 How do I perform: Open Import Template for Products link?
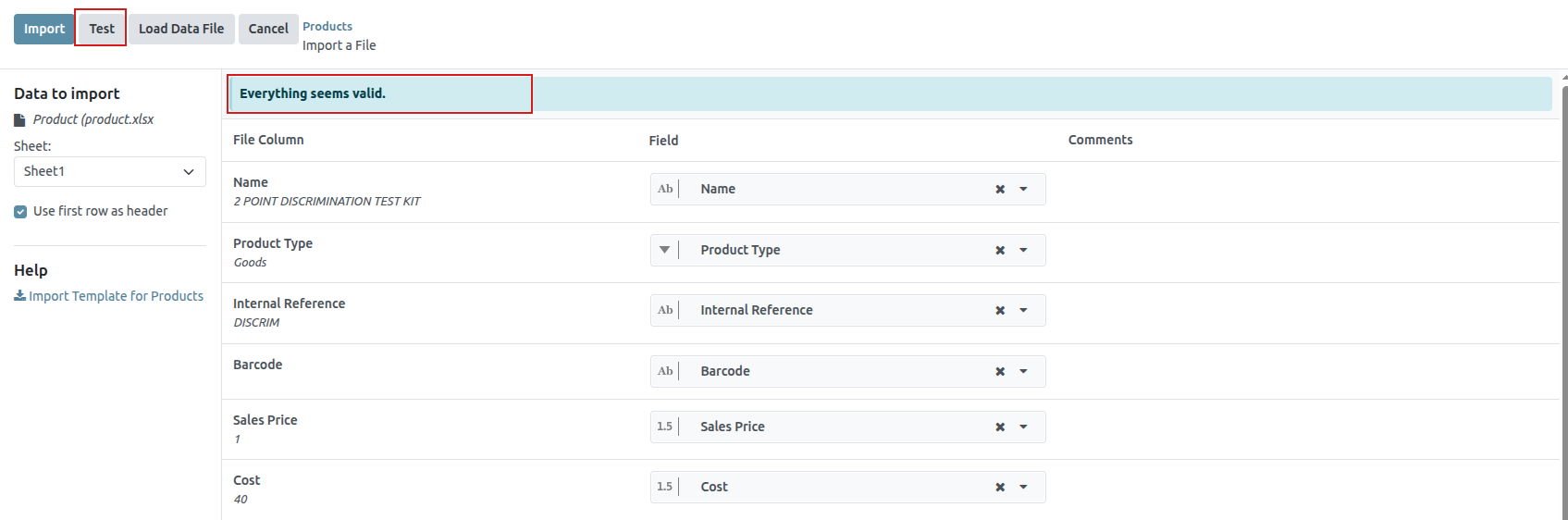tap(116, 296)
